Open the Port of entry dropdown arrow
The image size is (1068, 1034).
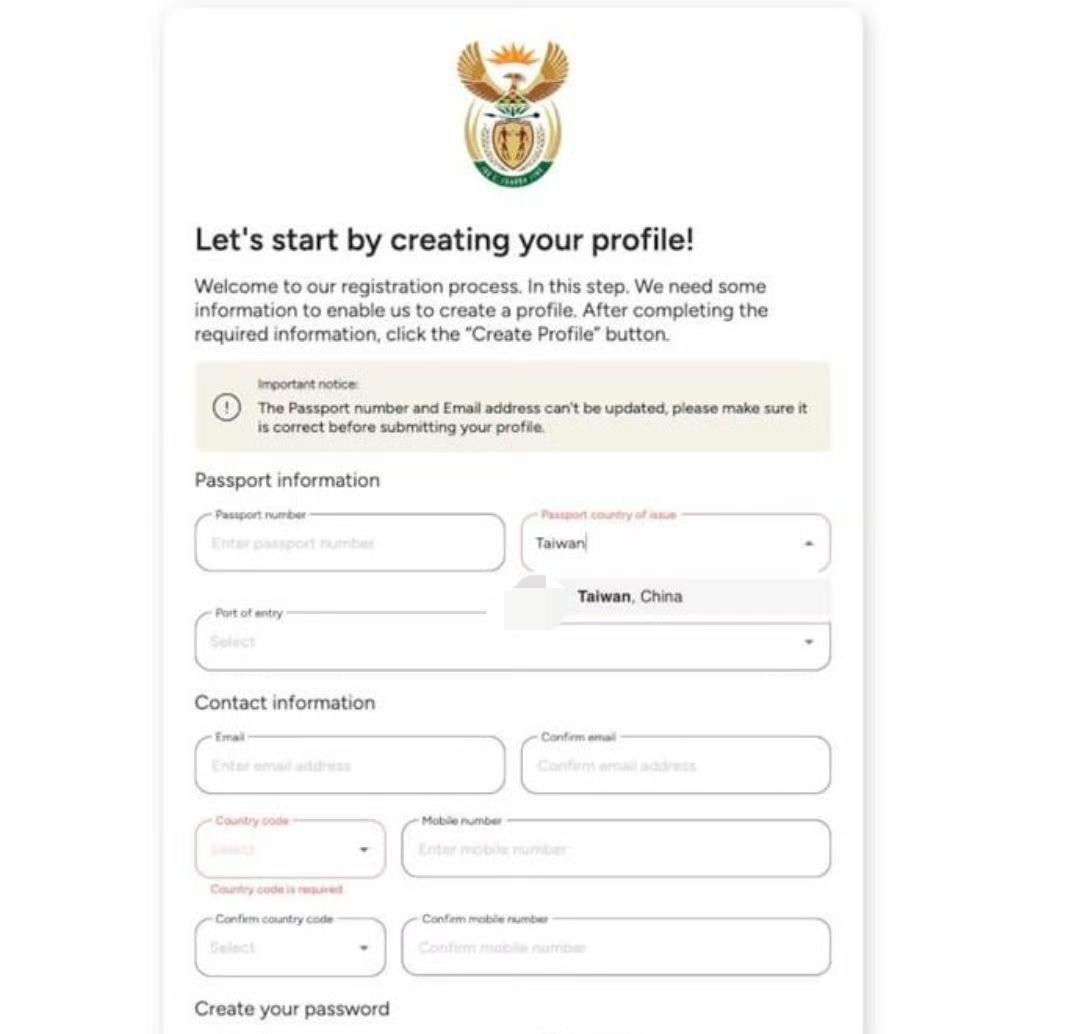(808, 642)
